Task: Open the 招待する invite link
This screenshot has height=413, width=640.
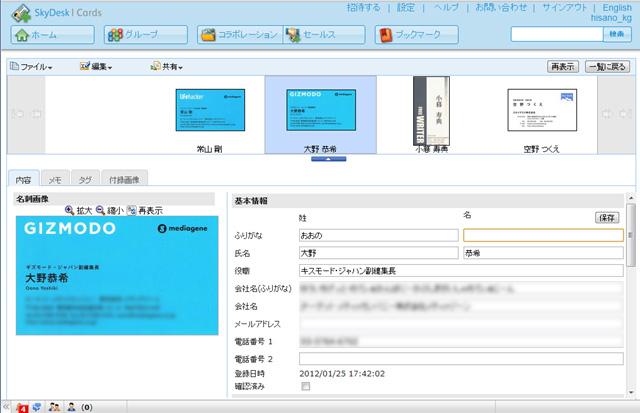Action: click(363, 7)
